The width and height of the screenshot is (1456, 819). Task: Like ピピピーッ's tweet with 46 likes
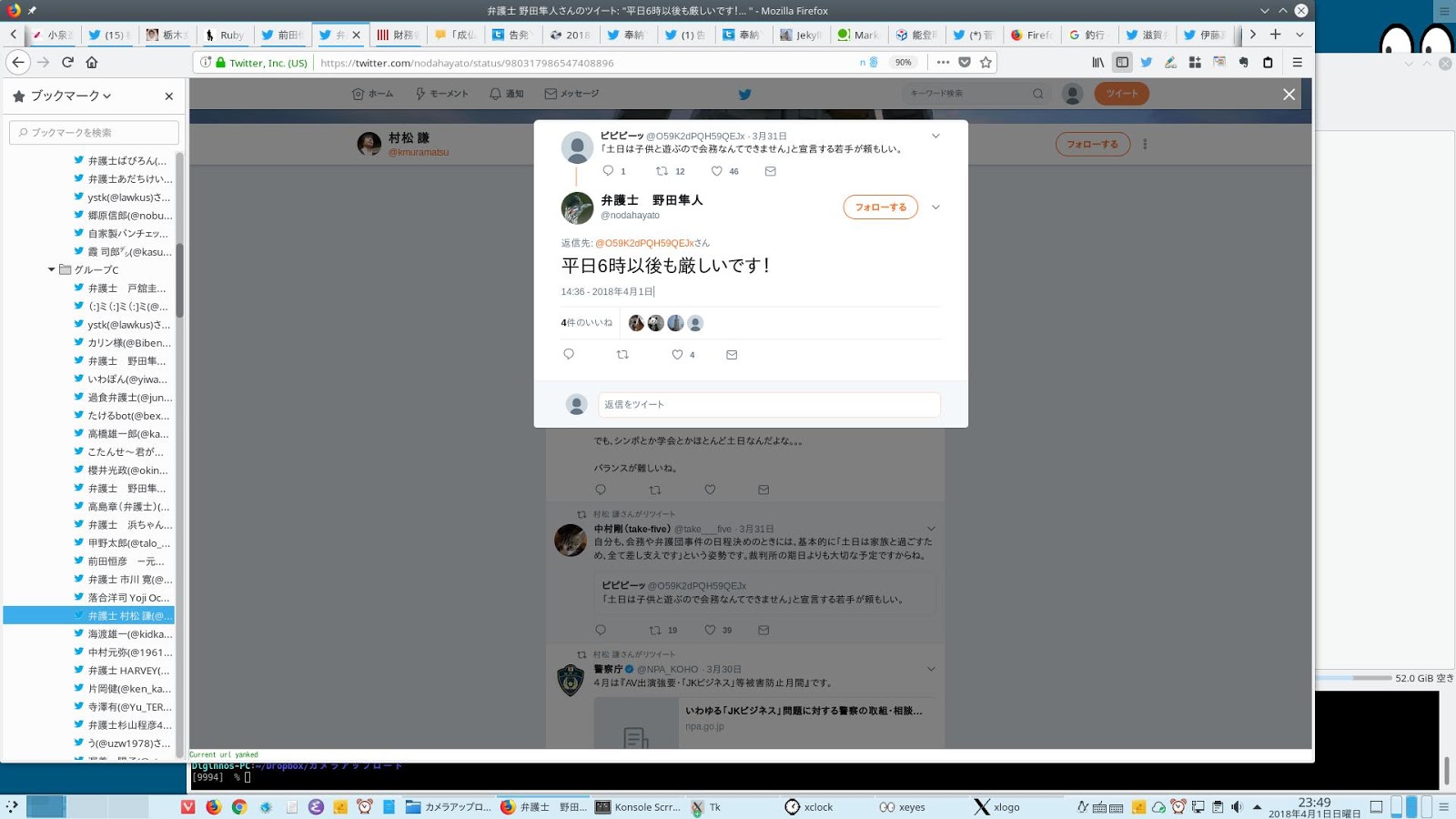pos(716,171)
